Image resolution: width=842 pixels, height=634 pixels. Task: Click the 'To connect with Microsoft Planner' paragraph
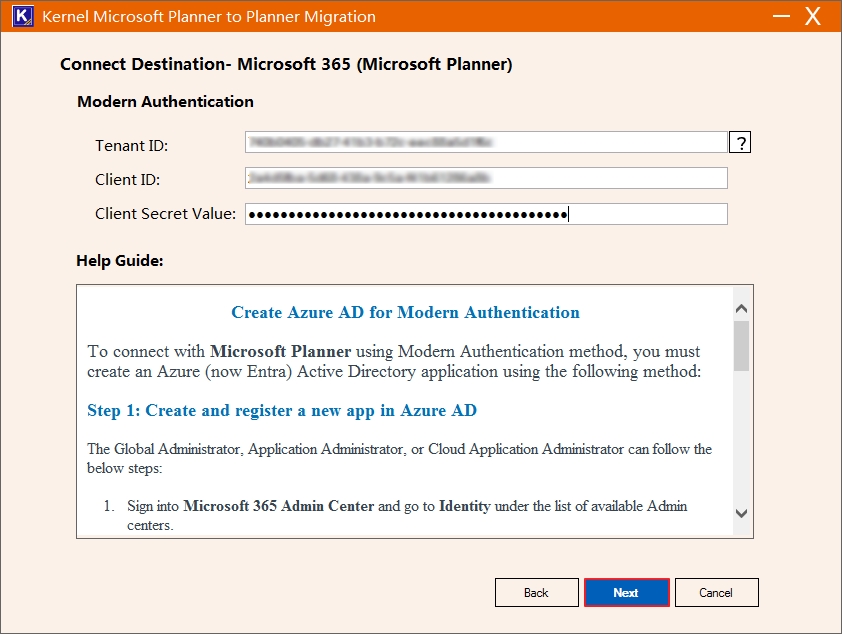pyautogui.click(x=394, y=361)
